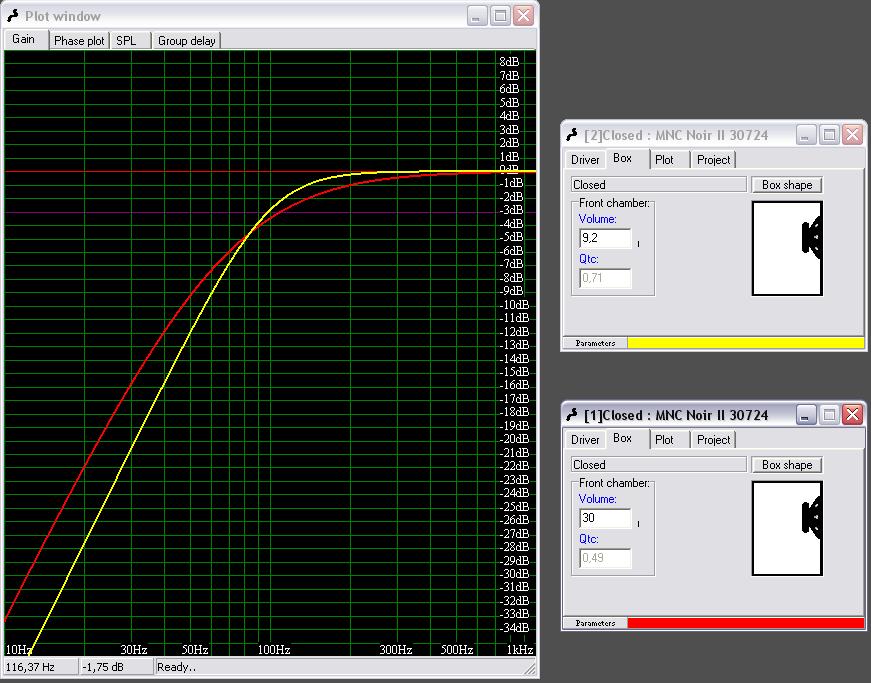This screenshot has width=871, height=683.
Task: Maximize the [1]Closed window
Action: click(829, 415)
